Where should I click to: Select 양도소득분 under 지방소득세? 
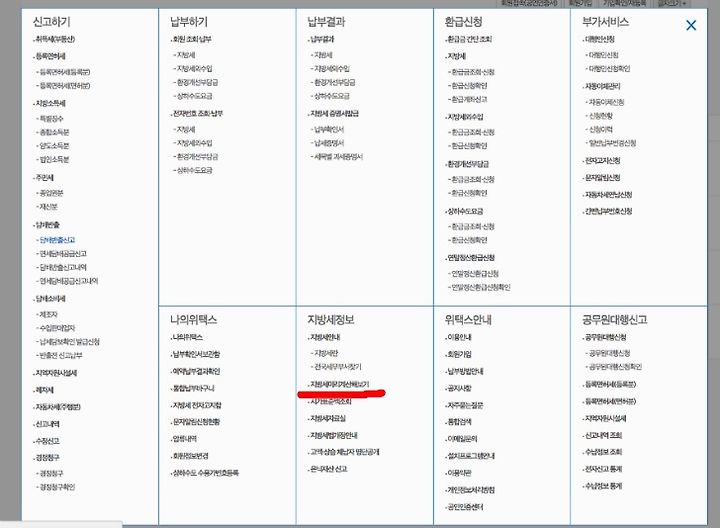click(54, 146)
